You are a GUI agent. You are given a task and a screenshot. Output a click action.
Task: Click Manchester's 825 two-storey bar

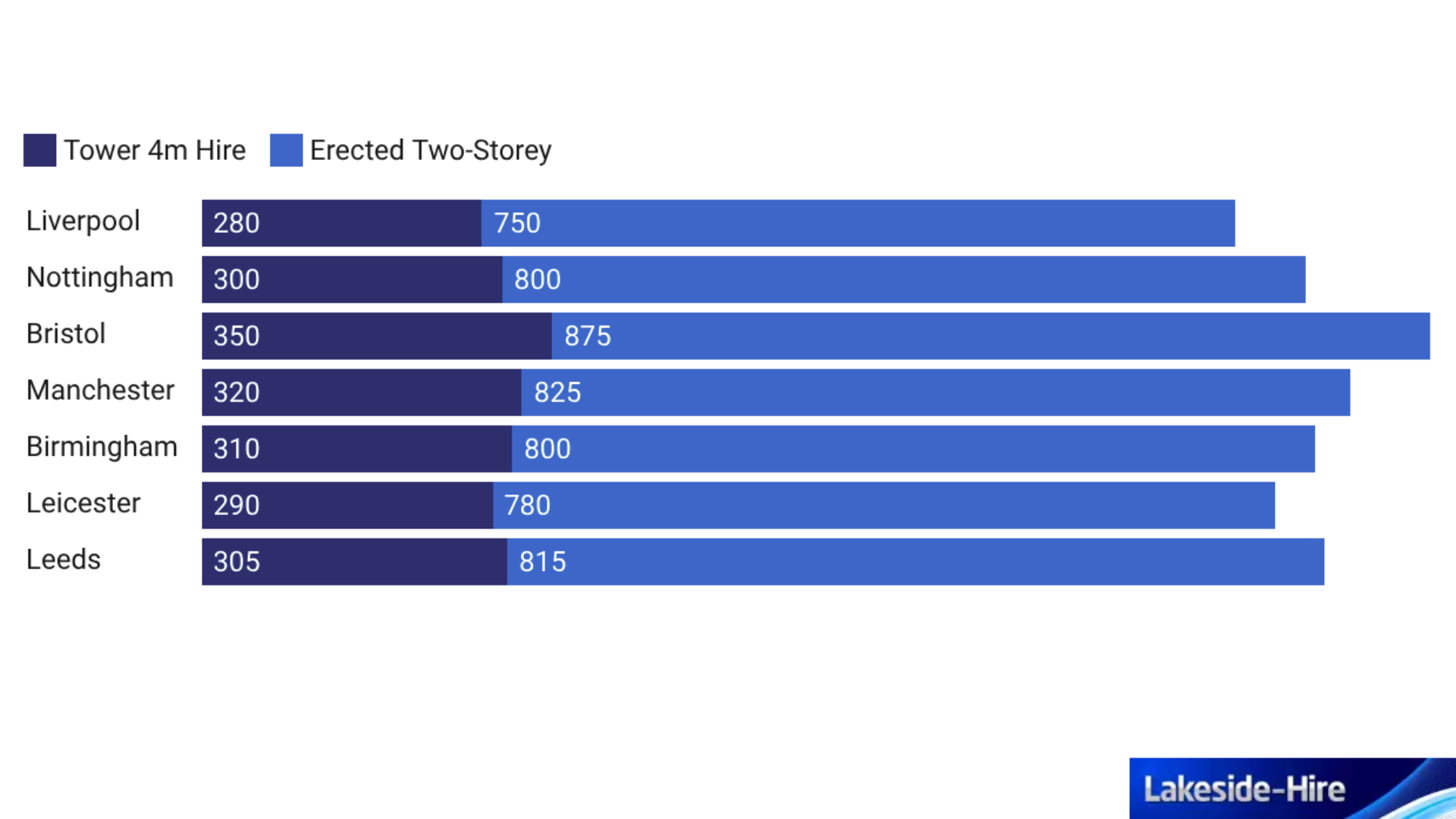(x=935, y=392)
